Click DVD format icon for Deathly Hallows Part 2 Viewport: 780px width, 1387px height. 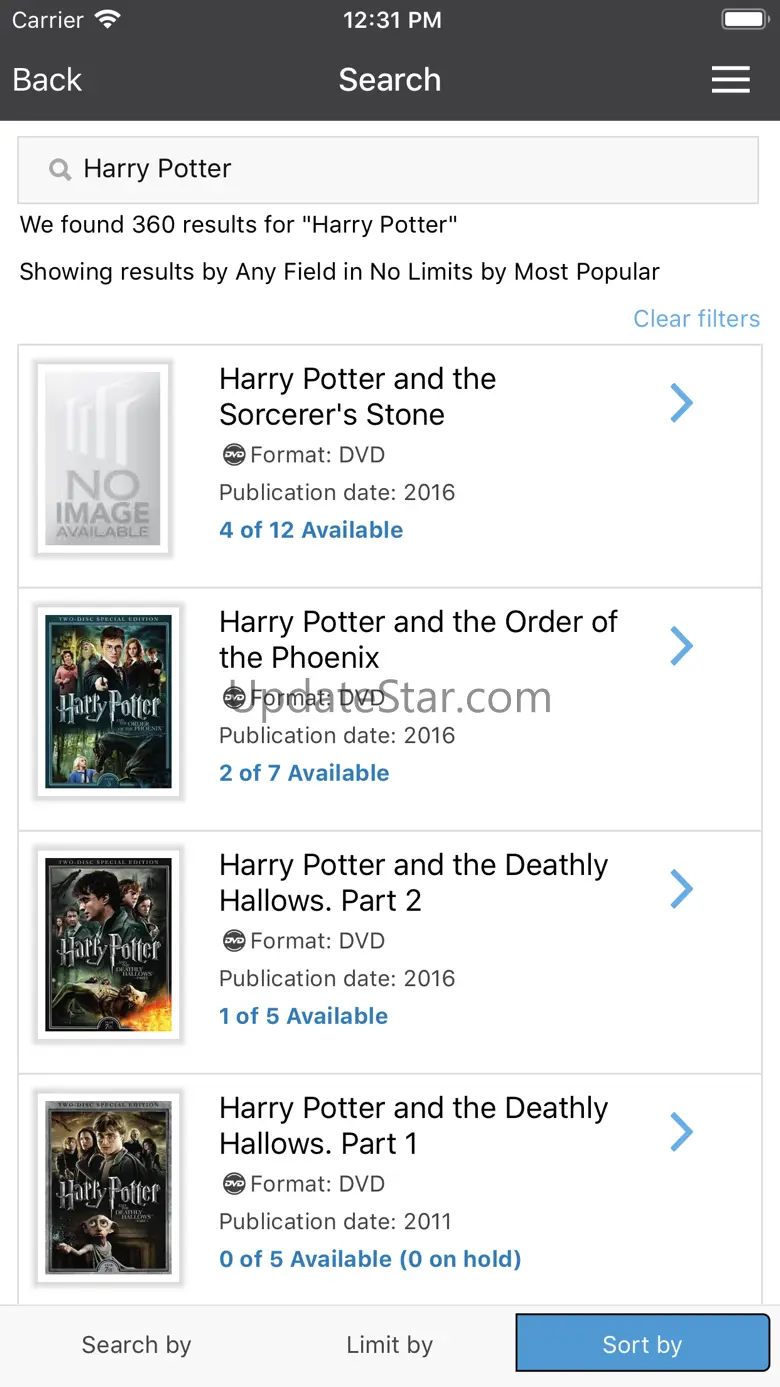pos(233,941)
